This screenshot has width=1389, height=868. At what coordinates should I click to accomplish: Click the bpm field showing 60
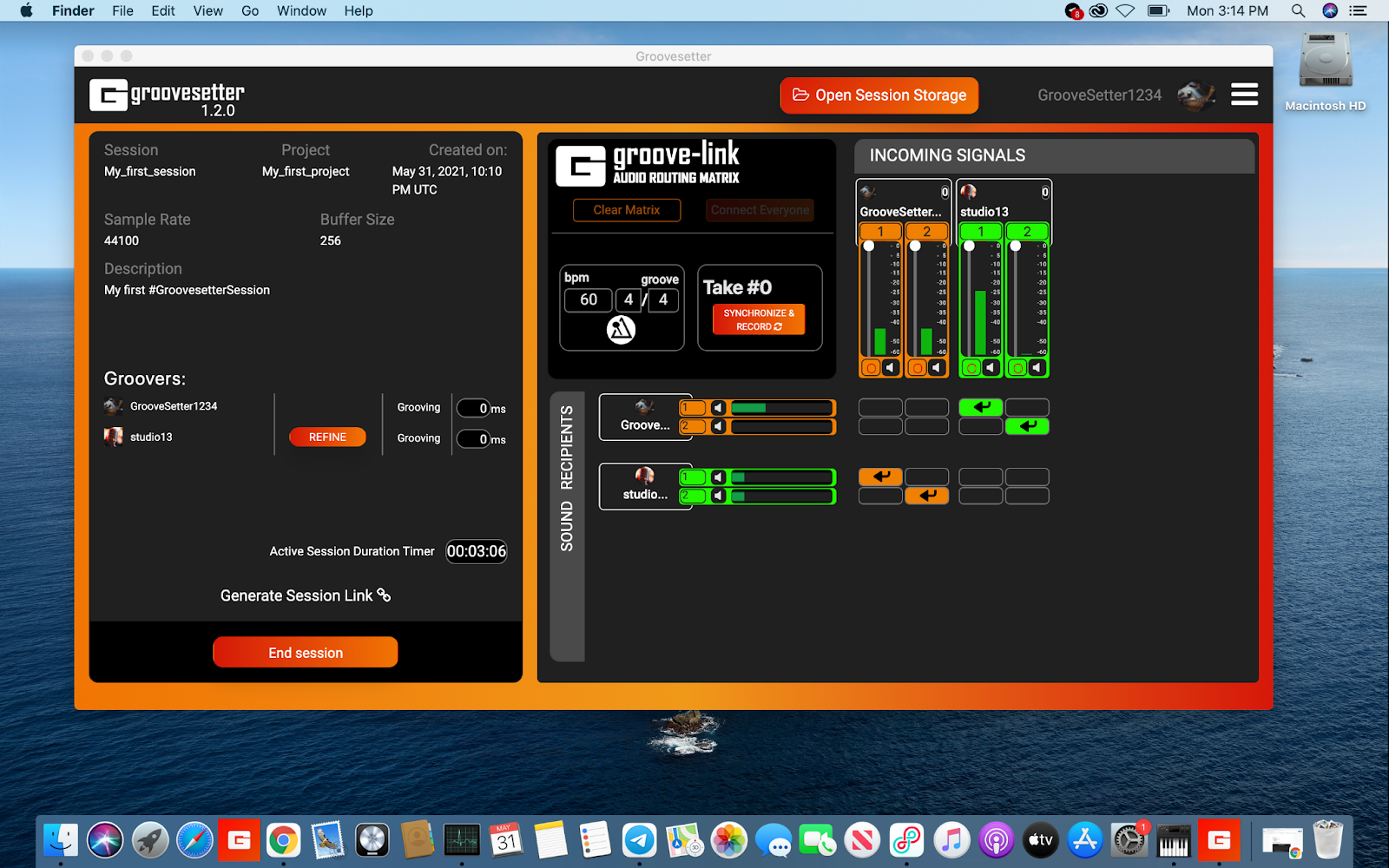(589, 299)
